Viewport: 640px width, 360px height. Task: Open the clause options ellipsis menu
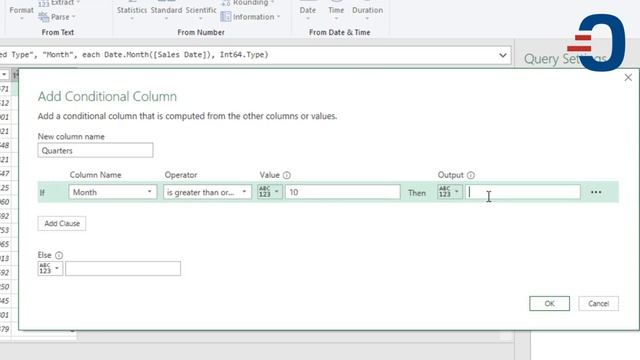point(596,192)
